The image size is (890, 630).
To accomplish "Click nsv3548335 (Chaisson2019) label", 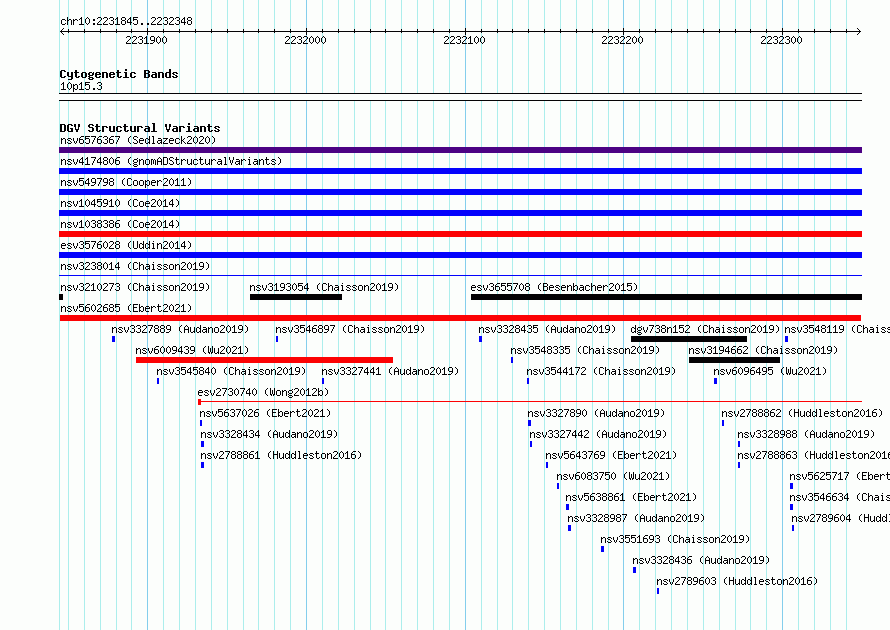I will (585, 350).
